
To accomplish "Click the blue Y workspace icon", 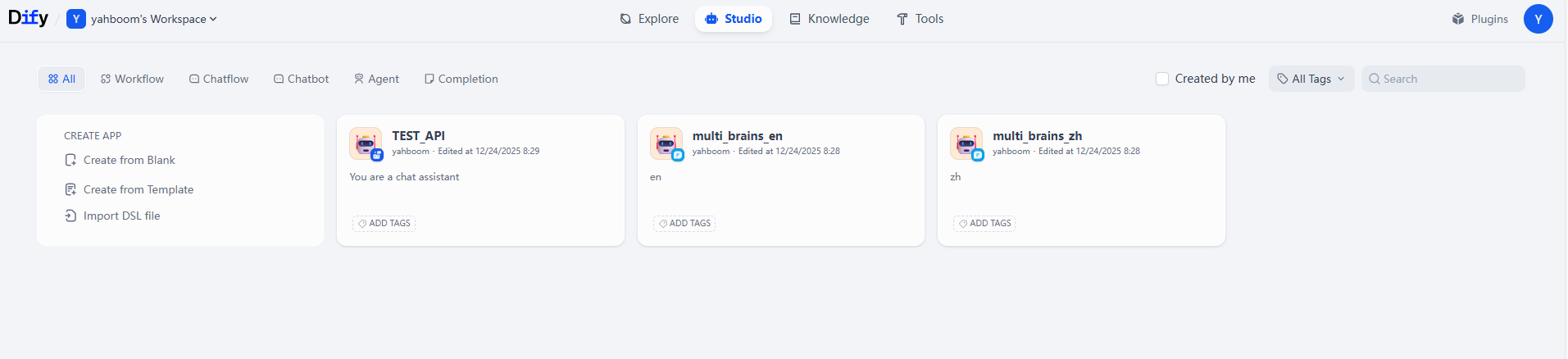I will pos(76,19).
